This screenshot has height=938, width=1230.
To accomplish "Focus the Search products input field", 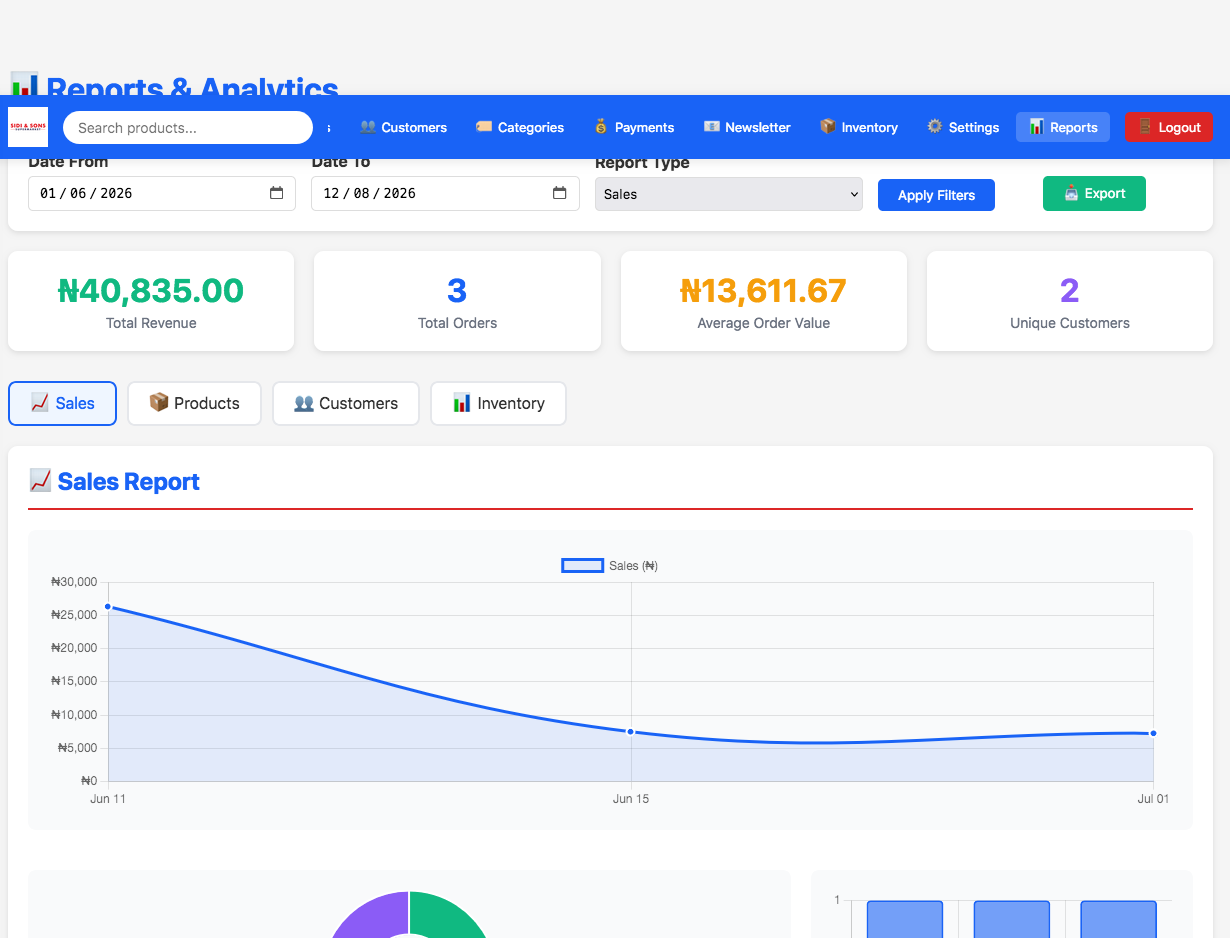I will click(188, 127).
